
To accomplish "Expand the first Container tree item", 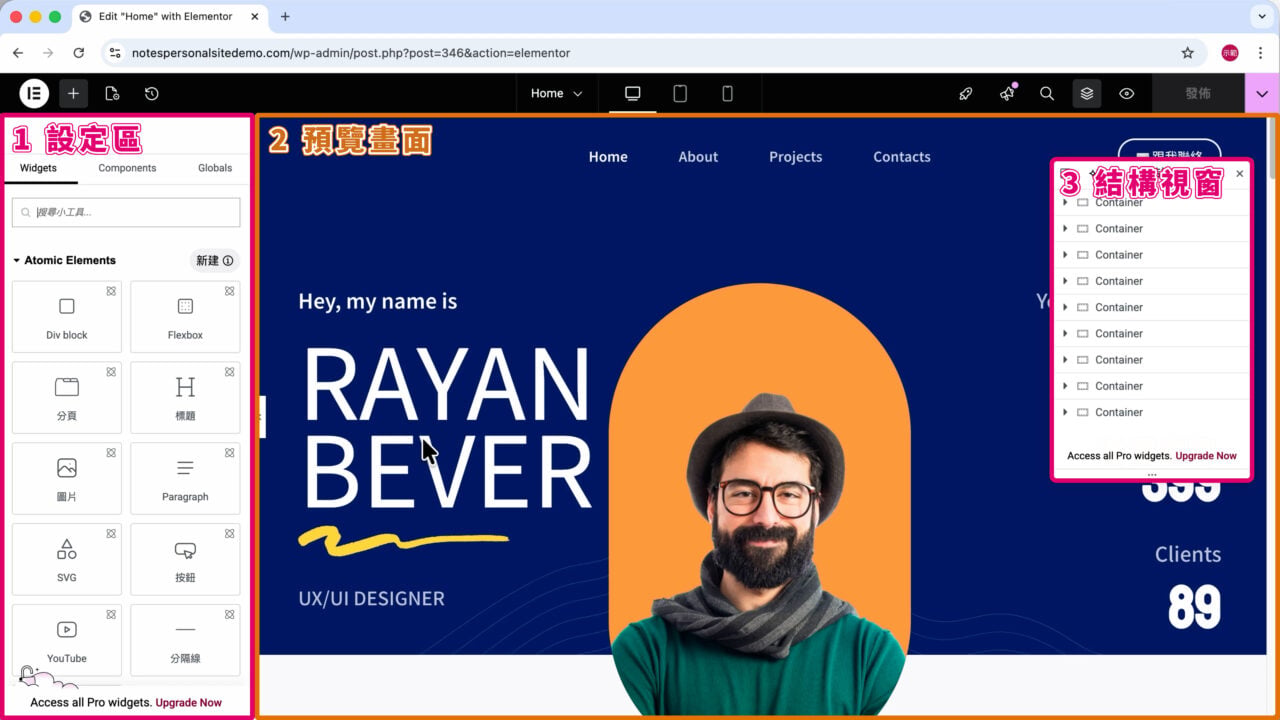I will coord(1065,203).
